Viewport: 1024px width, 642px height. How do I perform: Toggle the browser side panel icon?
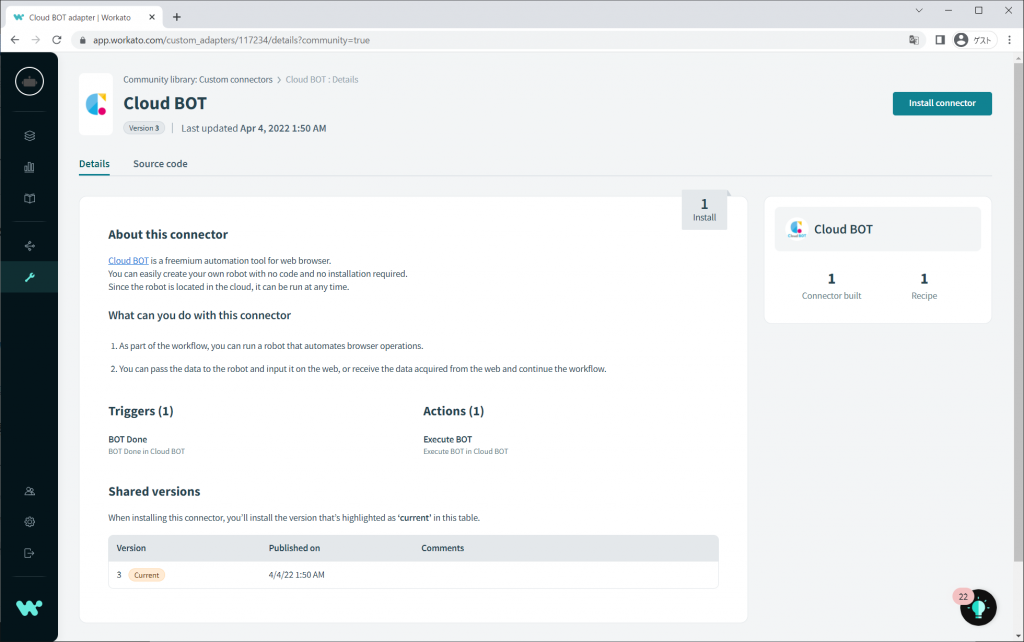940,40
